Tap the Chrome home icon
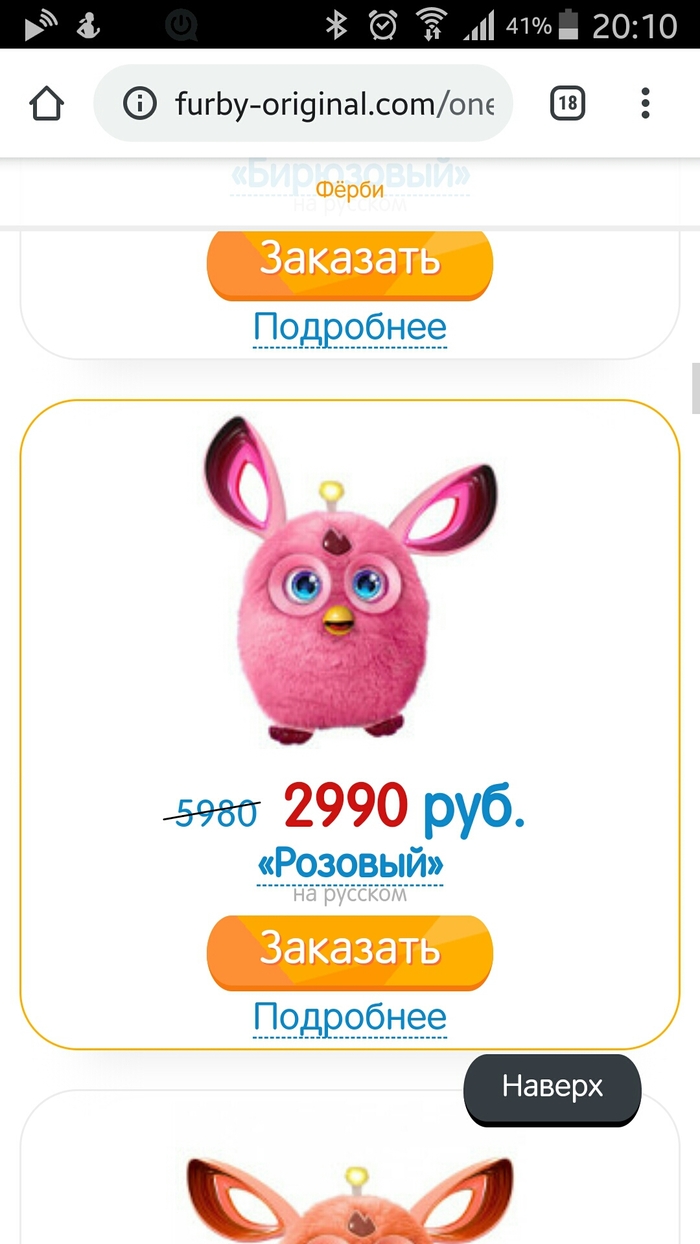This screenshot has height=1244, width=700. point(47,103)
